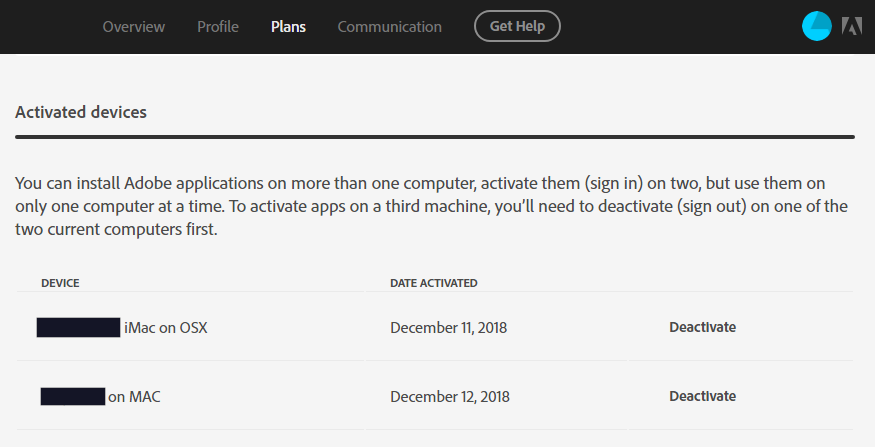This screenshot has width=875, height=447.
Task: Switch to the Profile tab
Action: coord(218,26)
